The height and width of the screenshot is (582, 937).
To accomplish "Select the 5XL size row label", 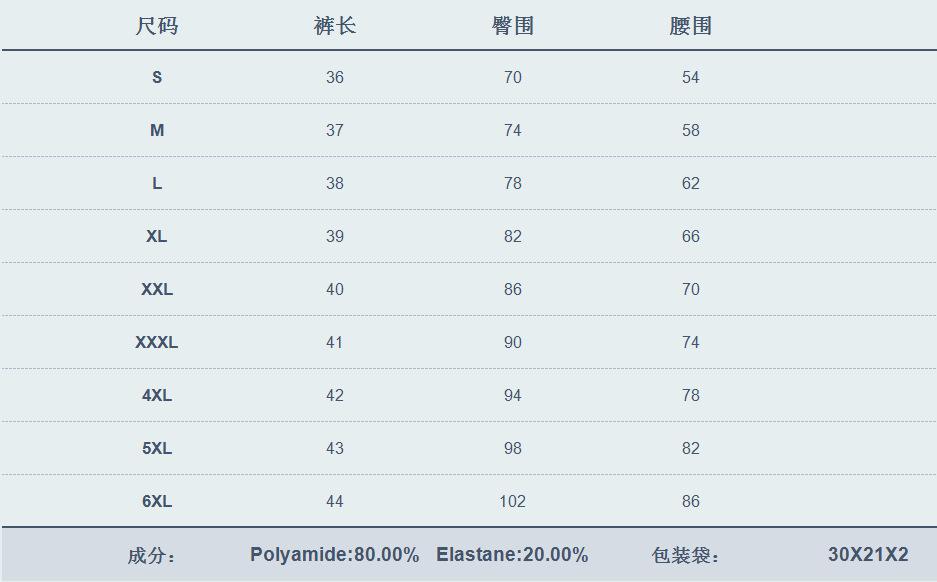I will pyautogui.click(x=157, y=448).
